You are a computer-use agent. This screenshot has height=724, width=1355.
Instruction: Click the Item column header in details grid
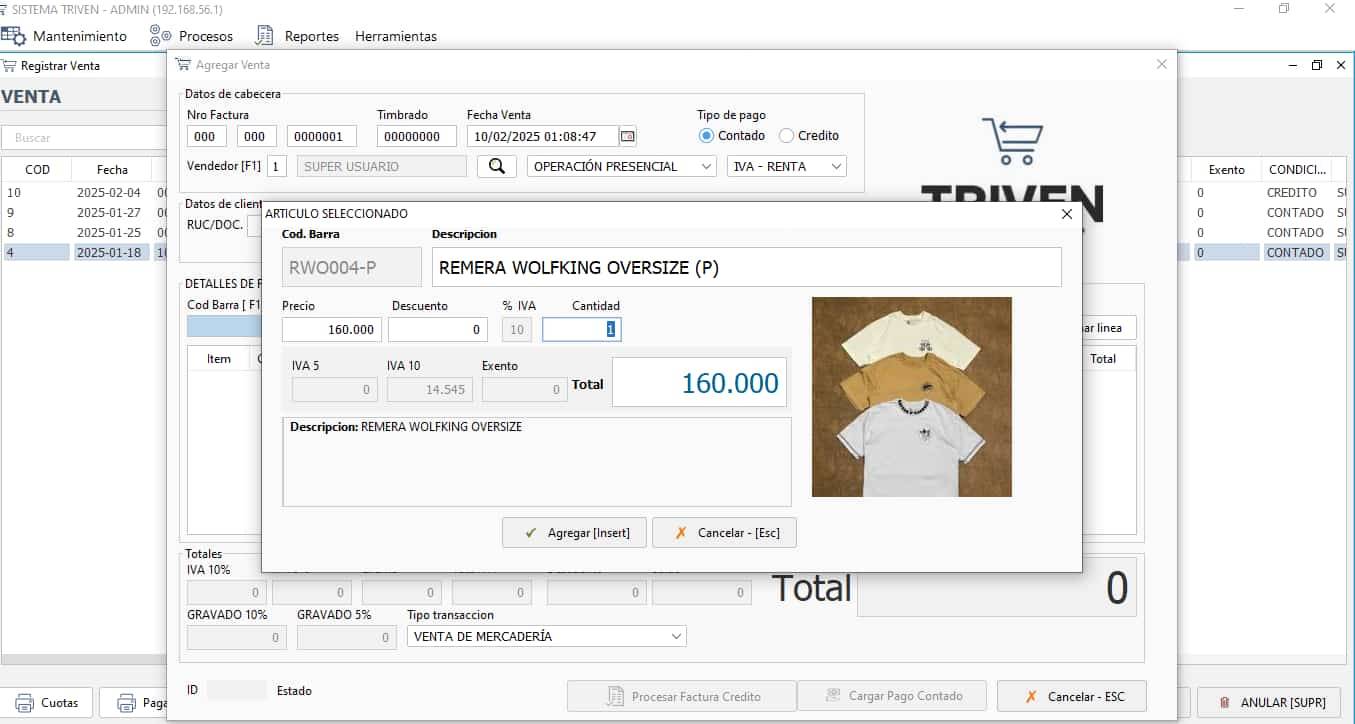coord(219,358)
